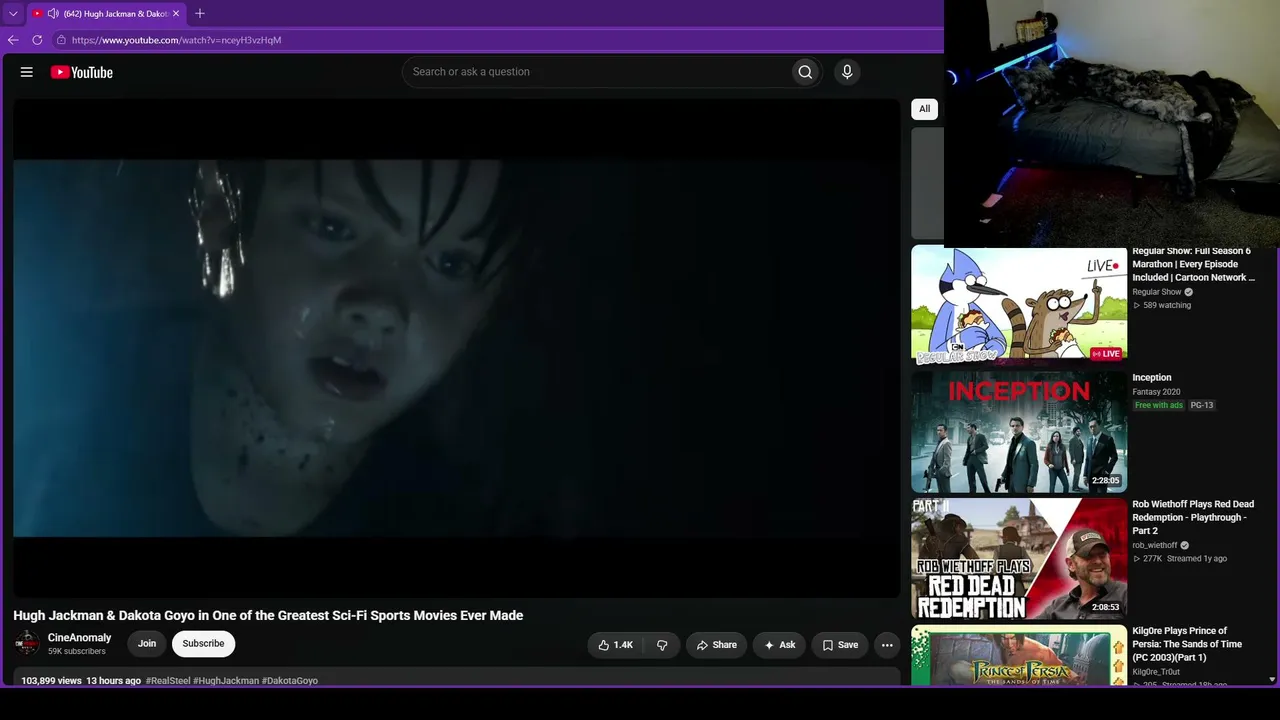Subscribe to the CineAnomaly channel

click(x=203, y=644)
